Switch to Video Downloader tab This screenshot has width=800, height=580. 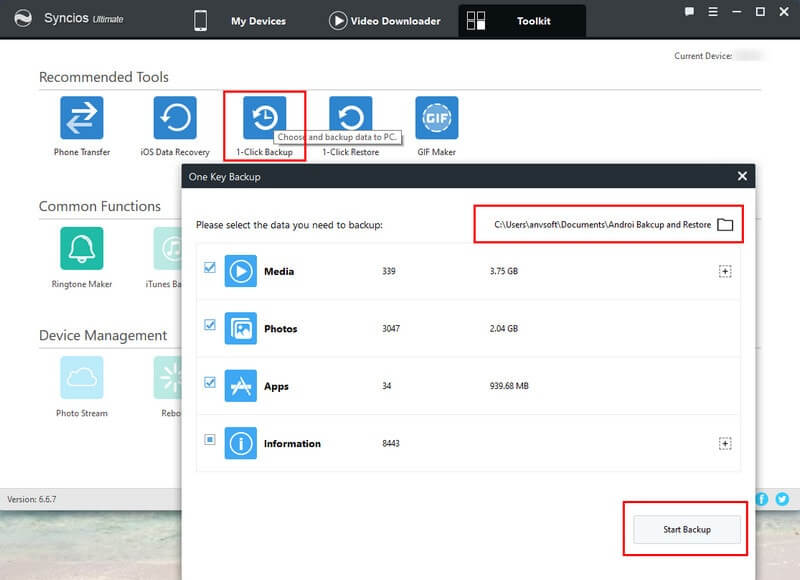coord(395,21)
